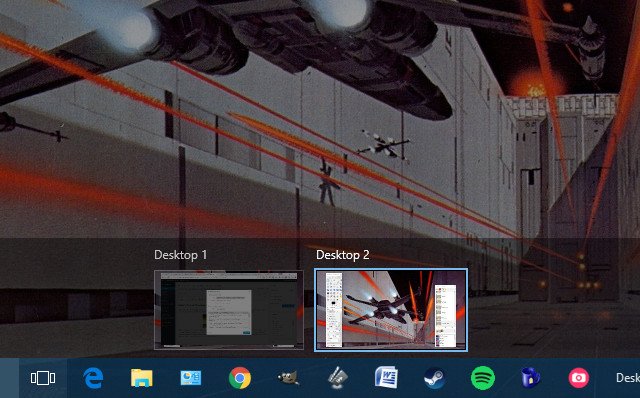Launch GIMP from the taskbar
Screen dimensions: 640x398
click(x=288, y=378)
